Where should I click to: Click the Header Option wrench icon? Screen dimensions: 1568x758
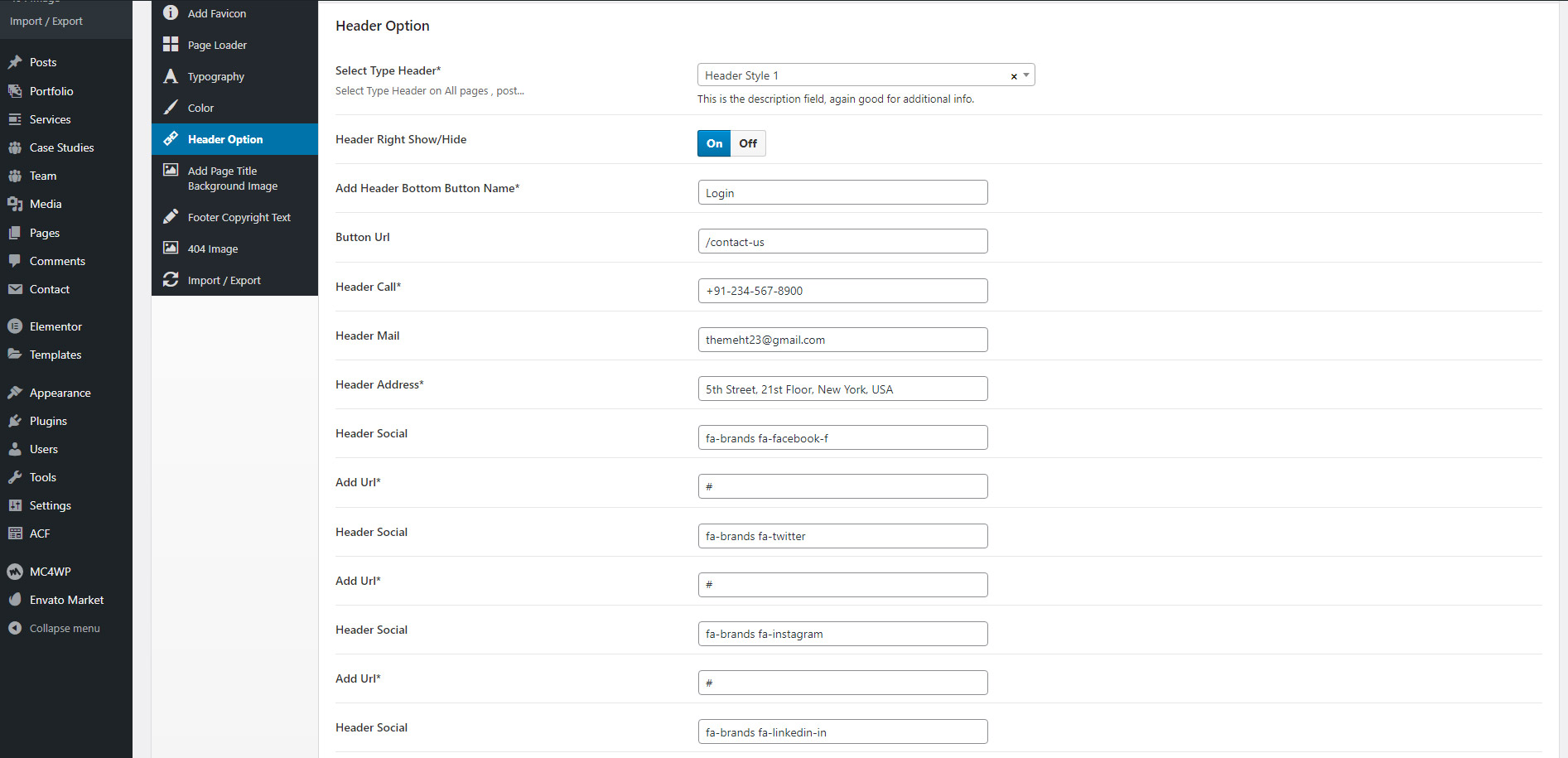click(171, 138)
